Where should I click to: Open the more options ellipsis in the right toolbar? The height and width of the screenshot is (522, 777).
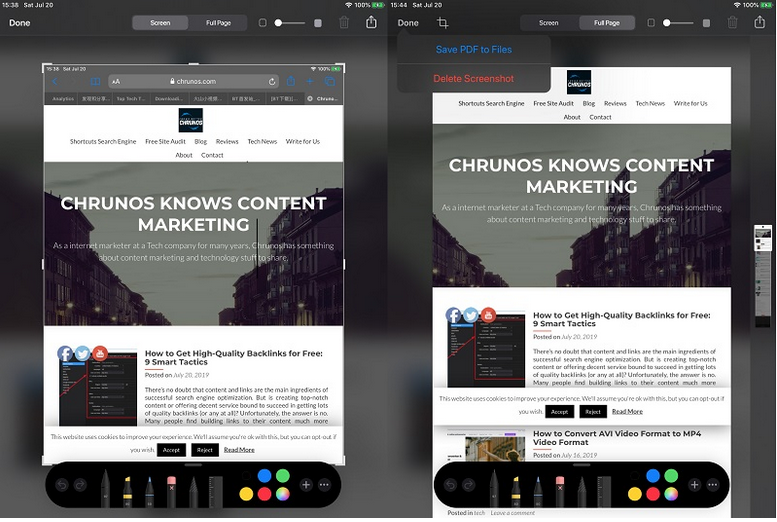pos(713,484)
